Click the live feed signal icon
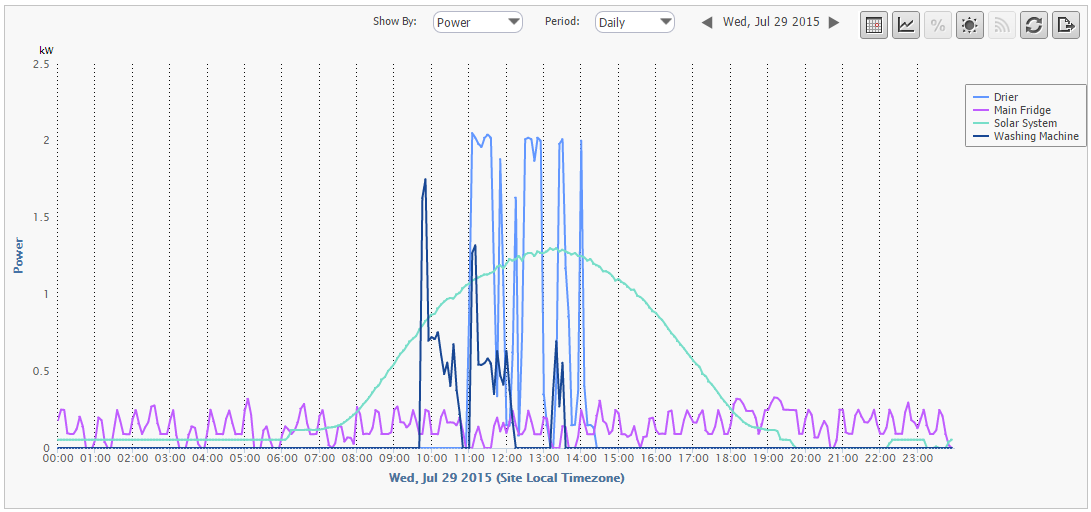 pos(1002,25)
